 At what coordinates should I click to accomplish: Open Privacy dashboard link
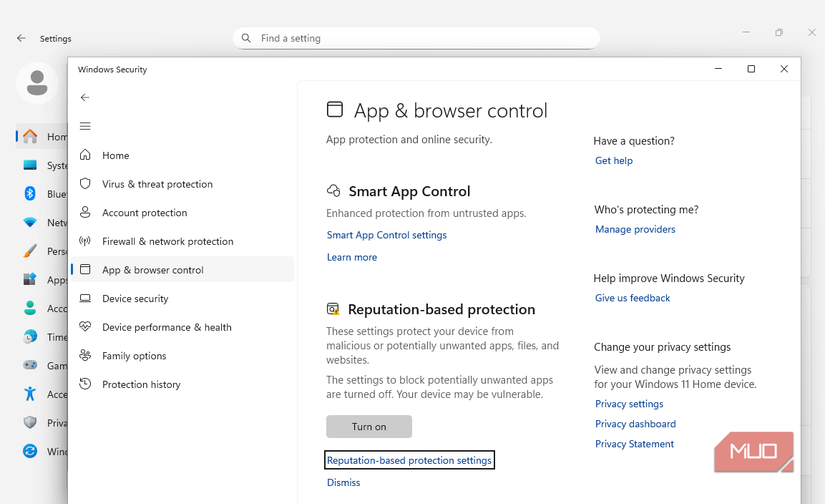coord(636,424)
